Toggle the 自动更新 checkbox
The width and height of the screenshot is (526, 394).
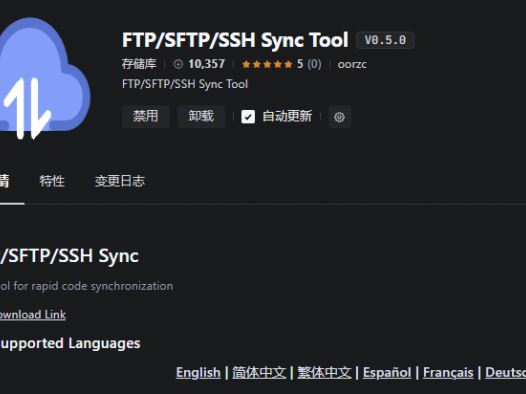pyautogui.click(x=248, y=117)
